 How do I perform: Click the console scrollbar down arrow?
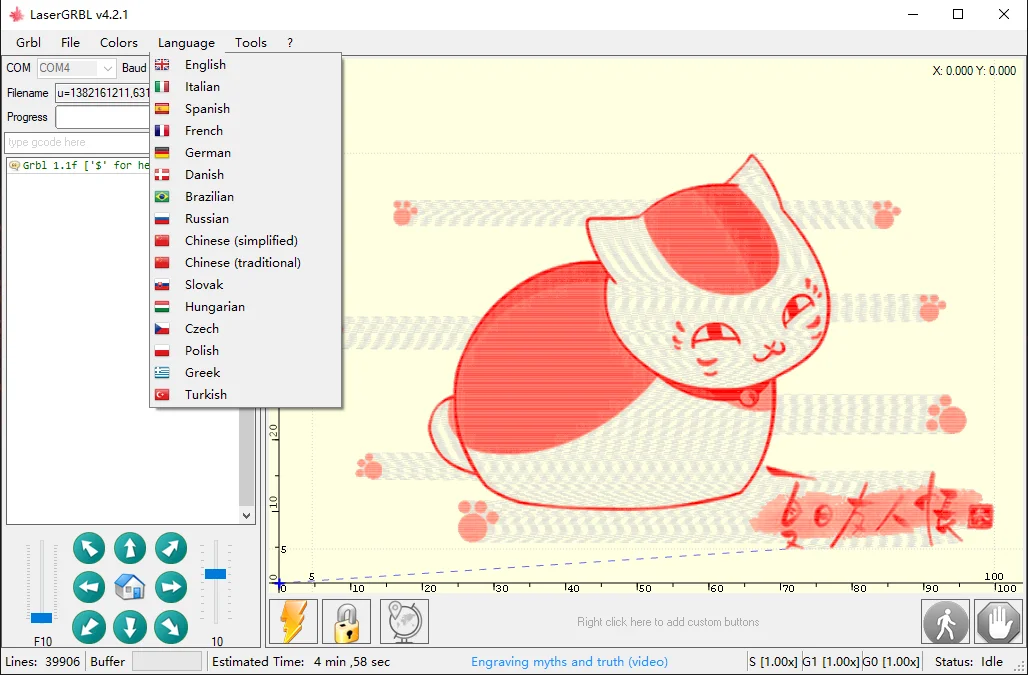[247, 516]
